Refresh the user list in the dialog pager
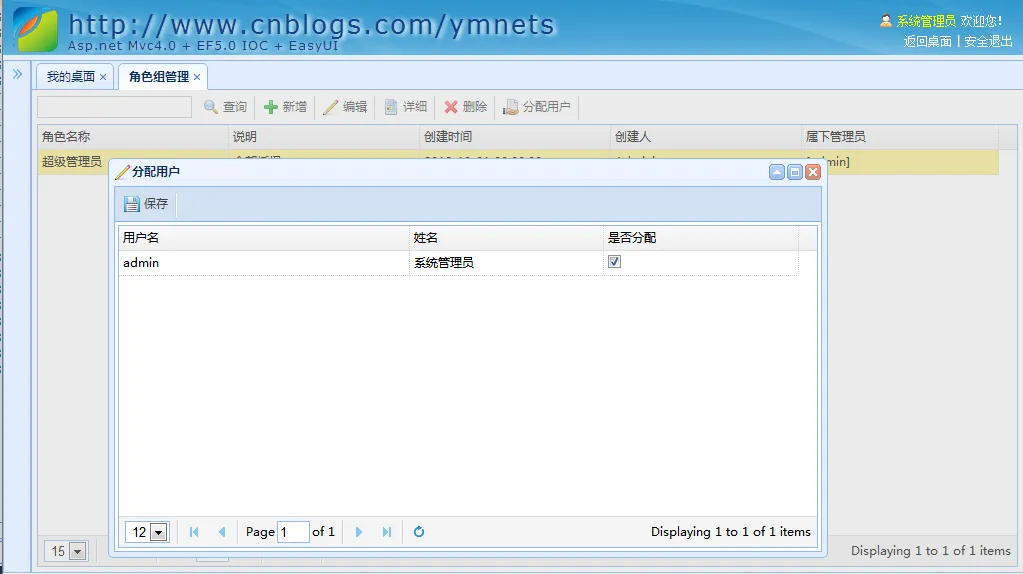The image size is (1023, 574). point(419,532)
